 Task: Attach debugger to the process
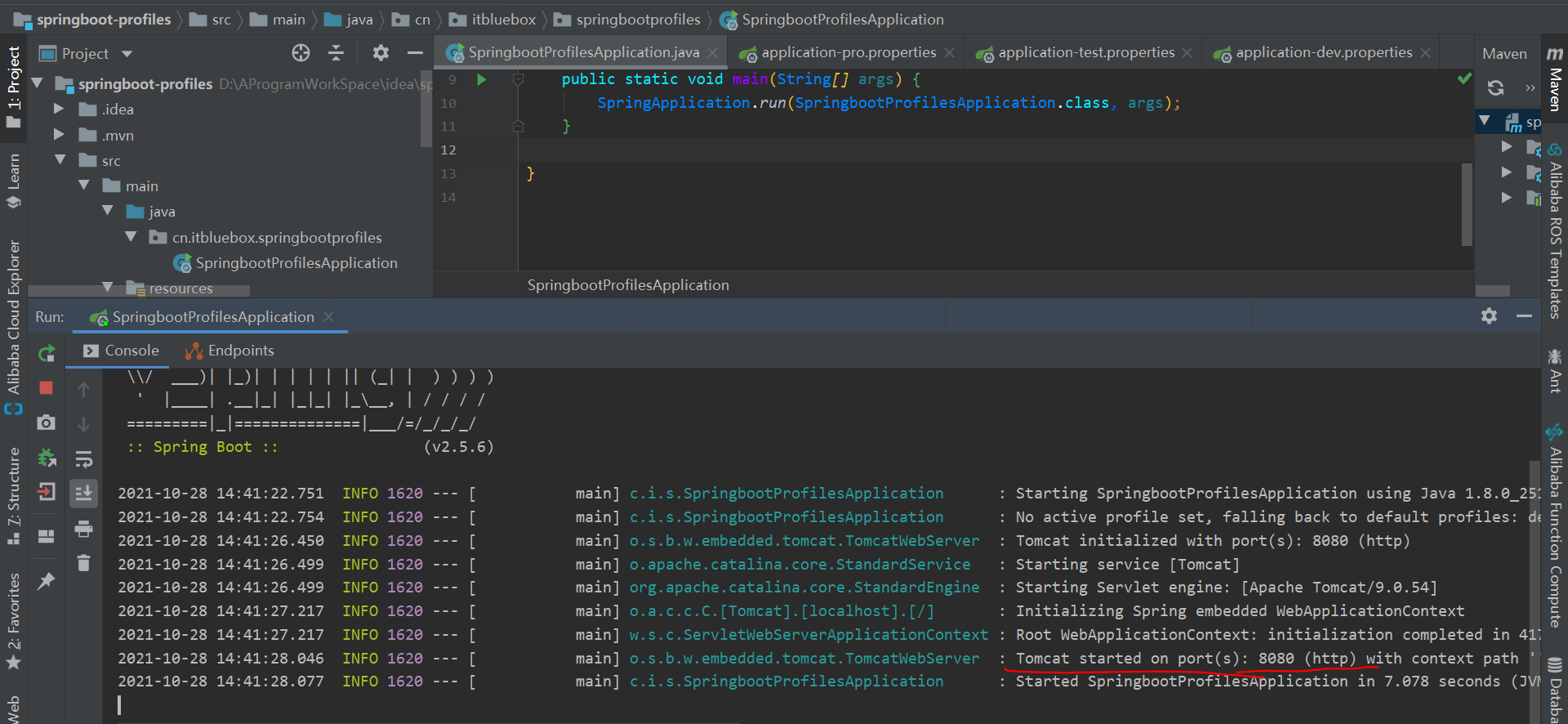[47, 458]
